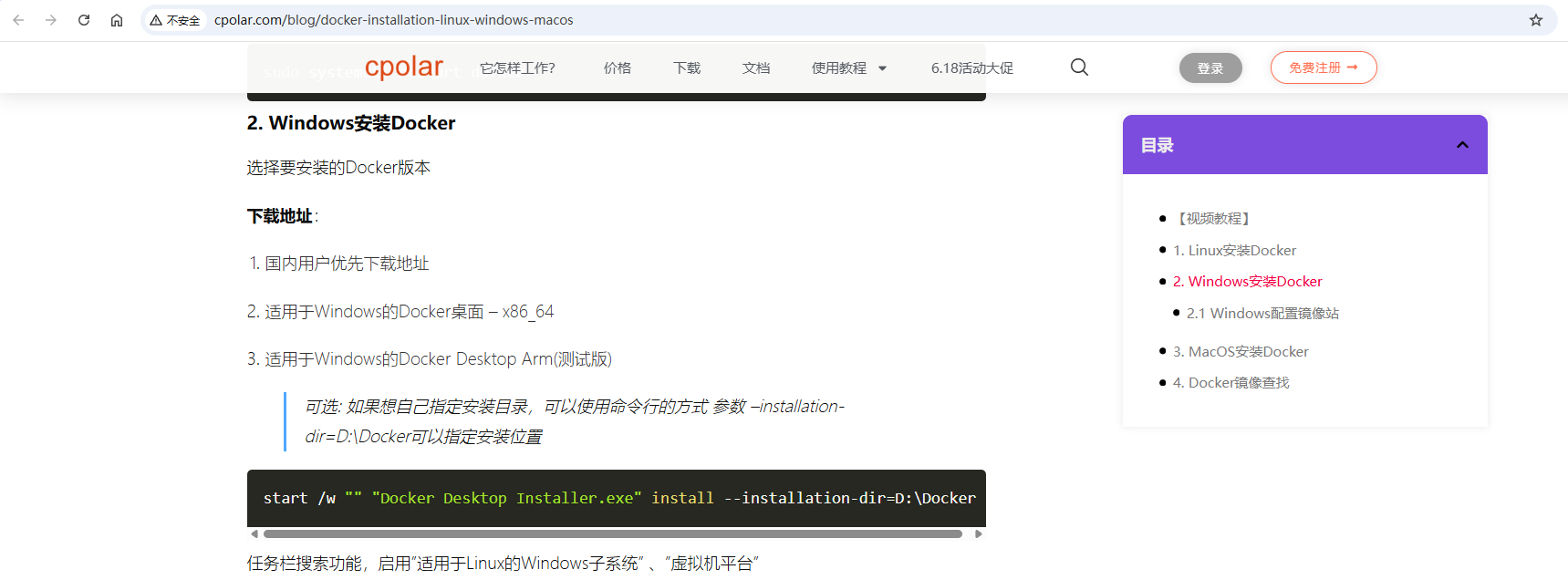Click the 下载地址 bold label
1568x580 pixels.
[280, 216]
